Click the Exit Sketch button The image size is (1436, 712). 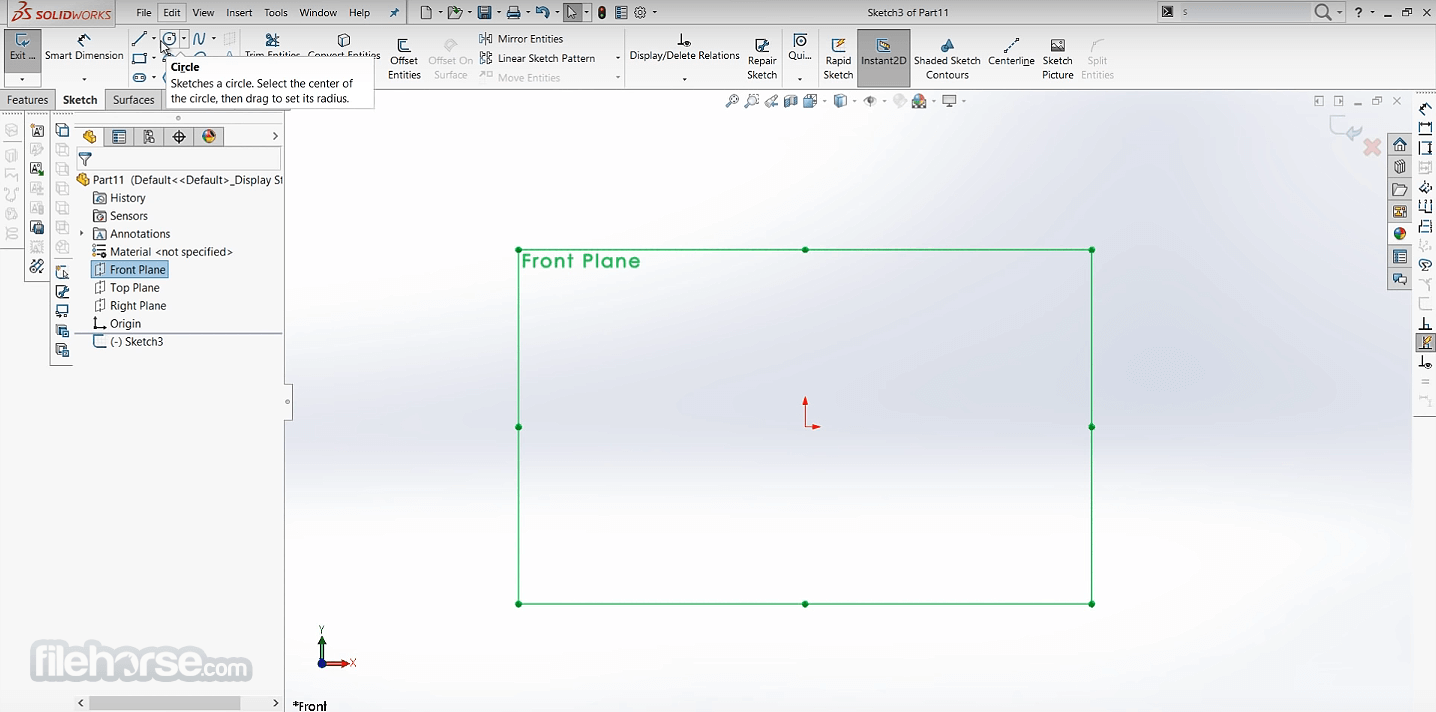point(22,50)
